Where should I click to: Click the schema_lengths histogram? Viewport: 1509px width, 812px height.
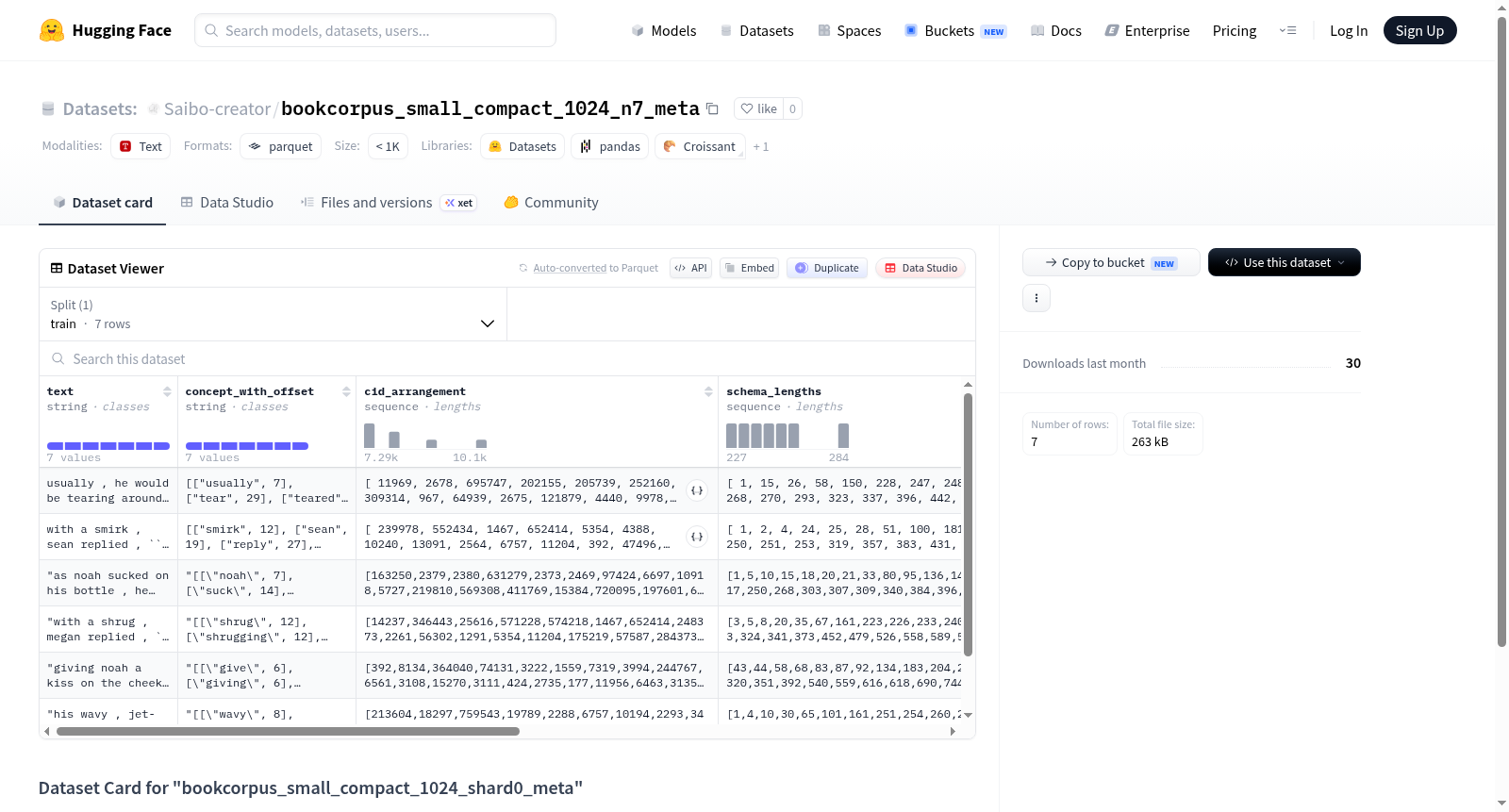tap(788, 436)
